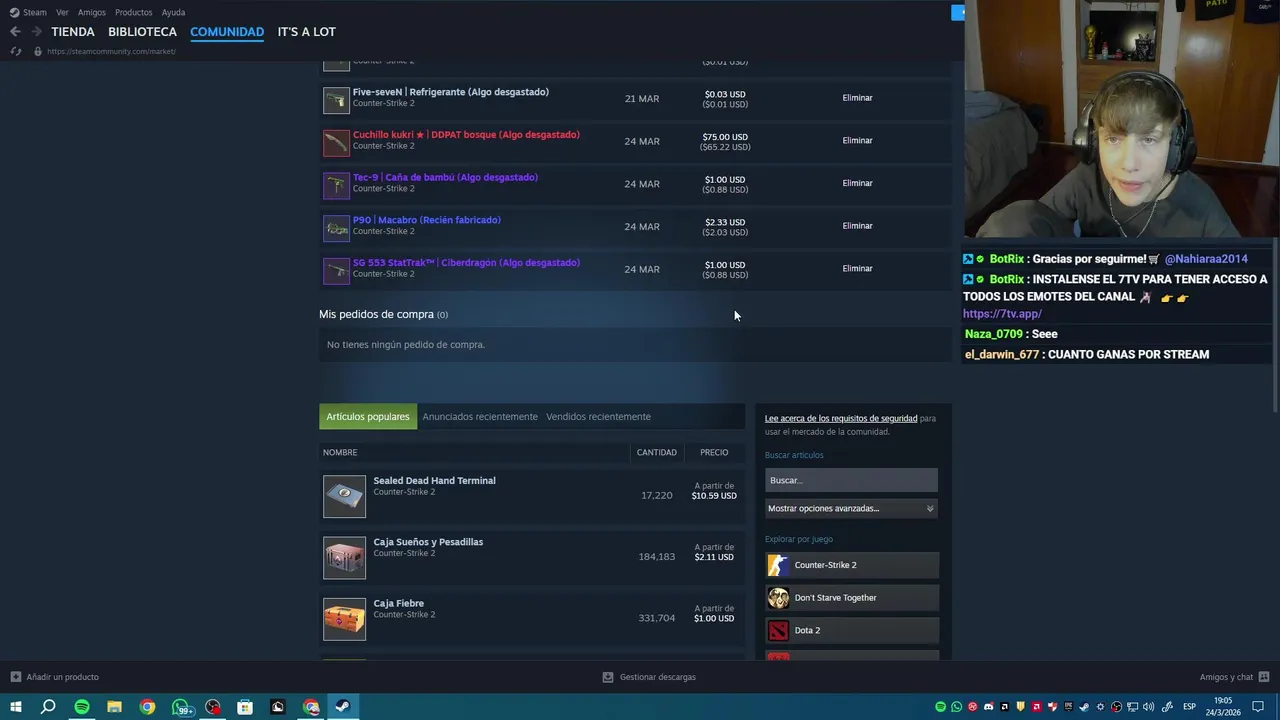The width and height of the screenshot is (1280, 720).
Task: Click Eliminar for Five-seveN Refrigerante
Action: 857,98
